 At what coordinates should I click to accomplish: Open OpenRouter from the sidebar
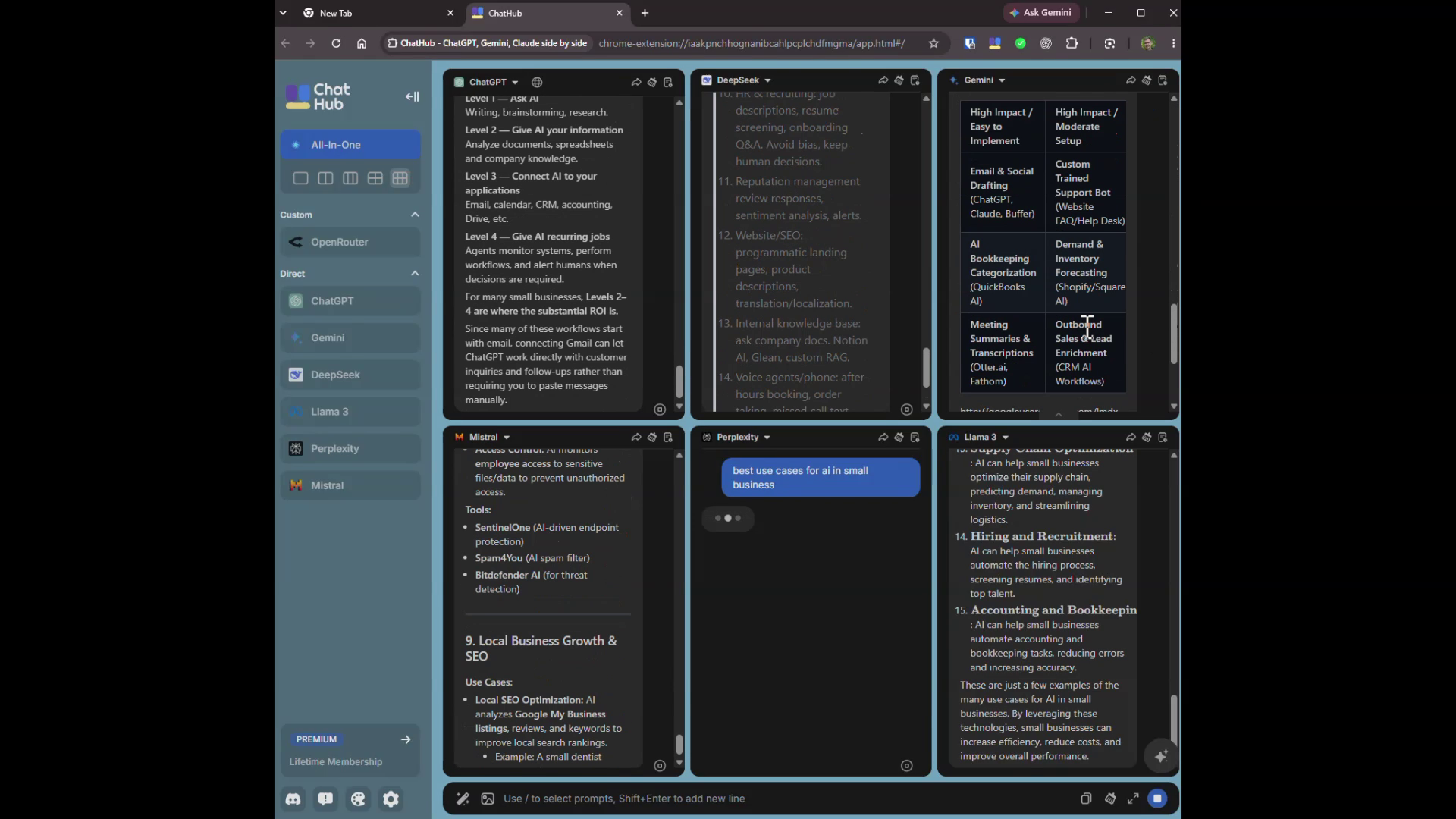click(350, 242)
